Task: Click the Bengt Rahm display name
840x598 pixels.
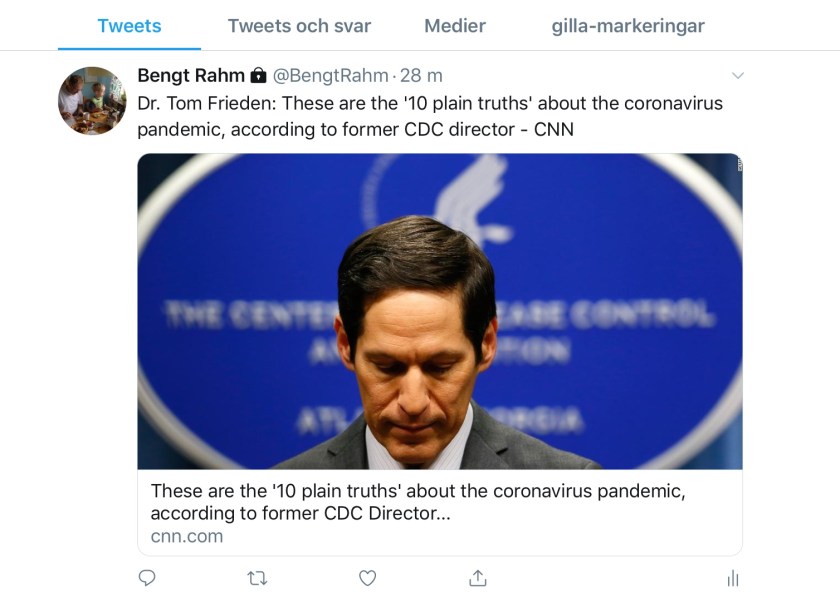Action: click(191, 76)
